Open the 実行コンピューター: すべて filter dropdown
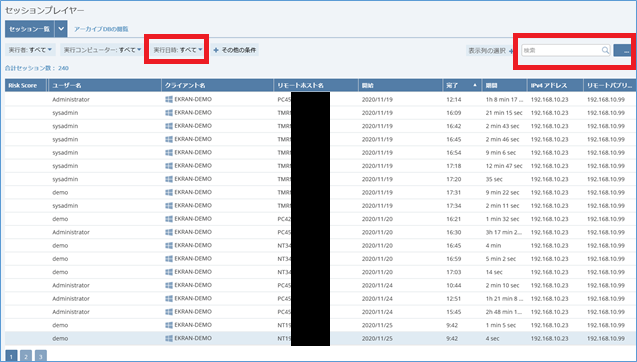Image resolution: width=637 pixels, height=362 pixels. pos(101,50)
